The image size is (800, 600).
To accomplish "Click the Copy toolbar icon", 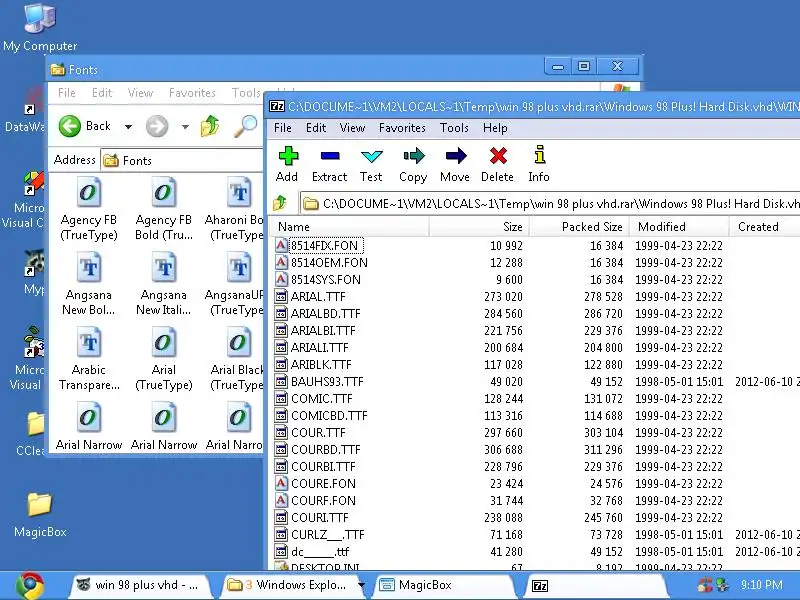I will tap(413, 164).
